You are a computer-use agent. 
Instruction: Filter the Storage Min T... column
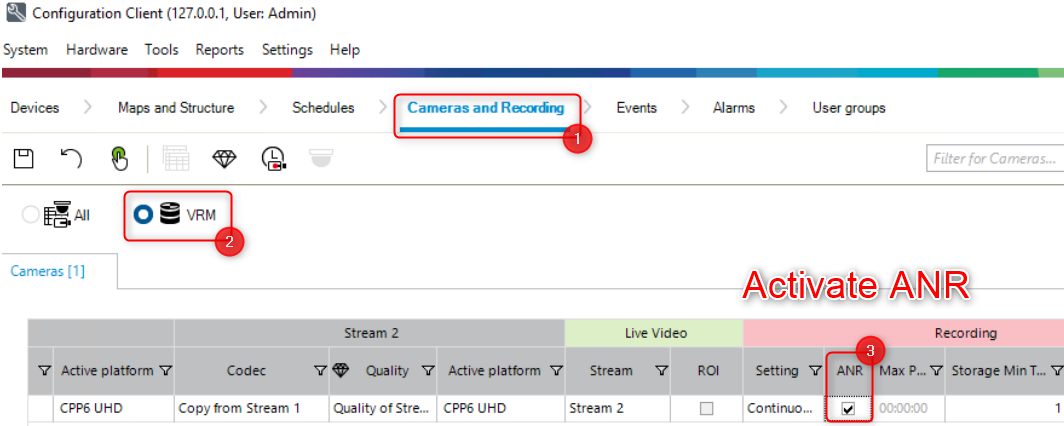click(1056, 371)
